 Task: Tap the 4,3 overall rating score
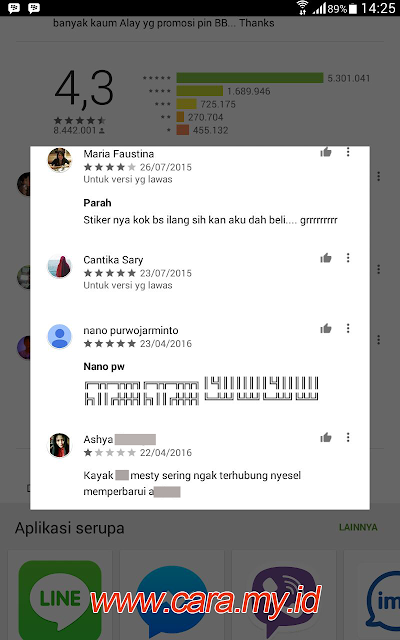click(84, 89)
